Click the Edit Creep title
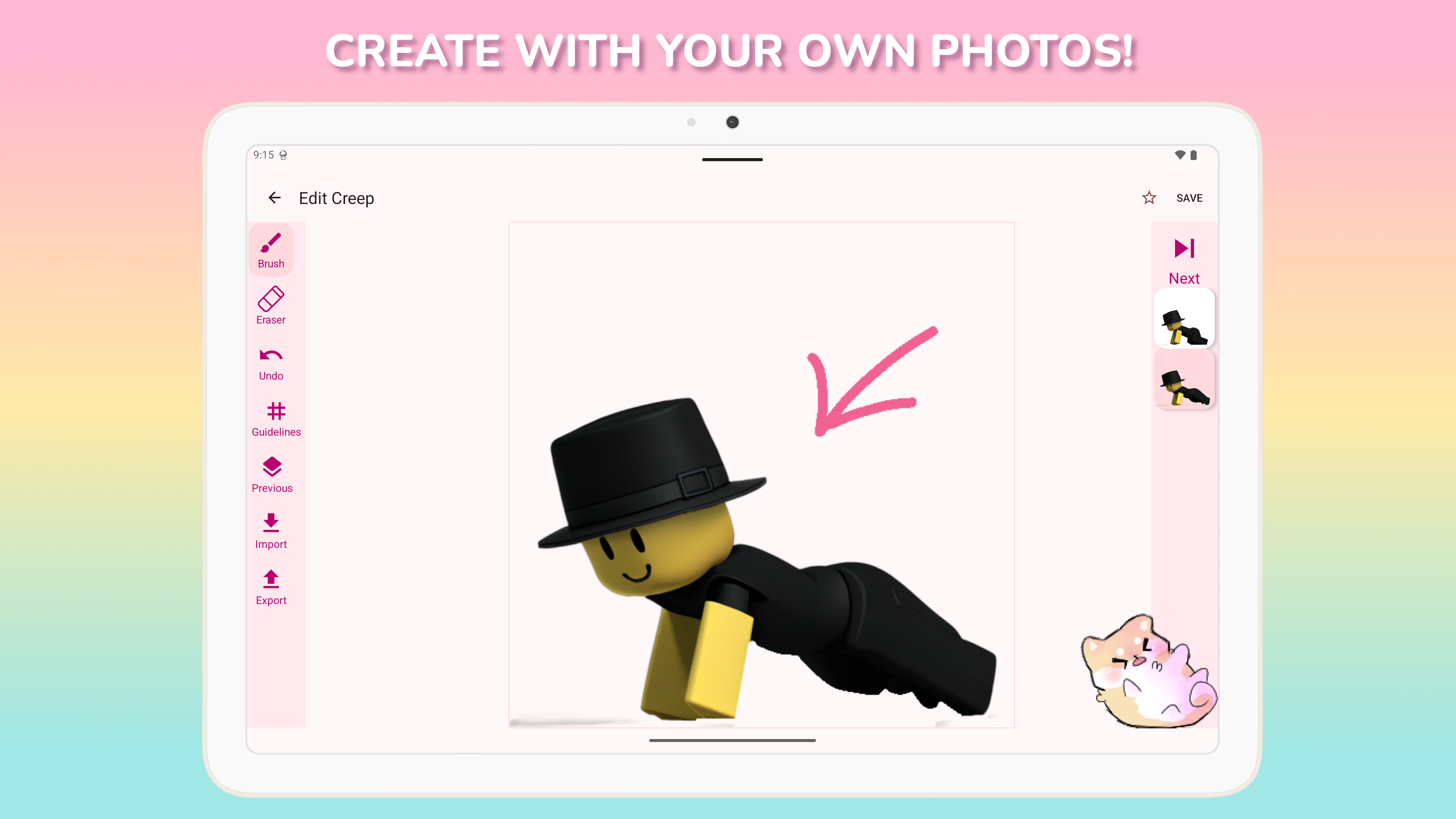 click(336, 198)
